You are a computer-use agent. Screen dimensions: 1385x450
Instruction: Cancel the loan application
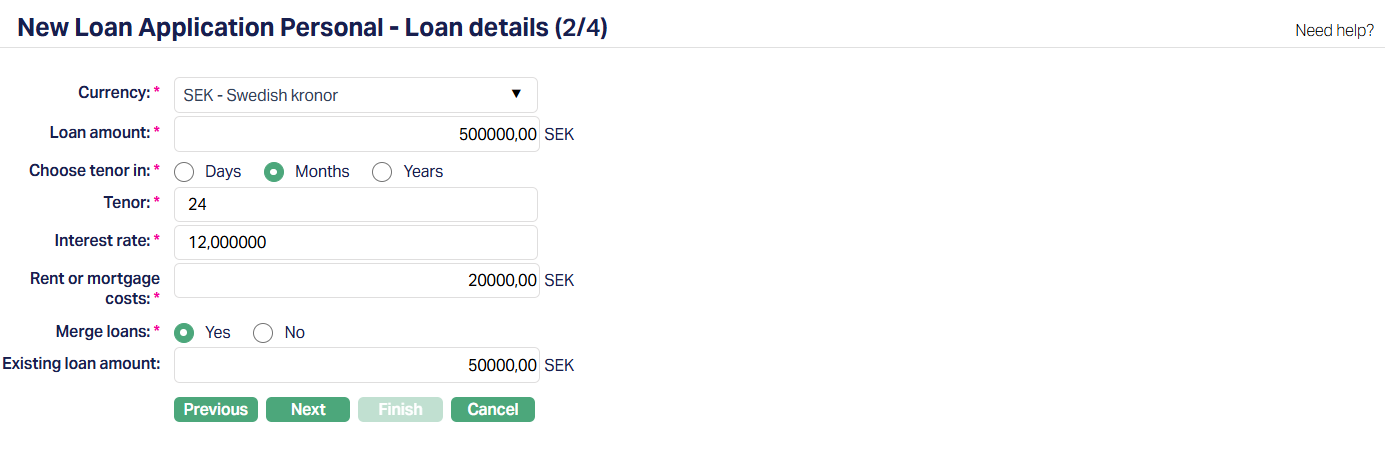[493, 409]
